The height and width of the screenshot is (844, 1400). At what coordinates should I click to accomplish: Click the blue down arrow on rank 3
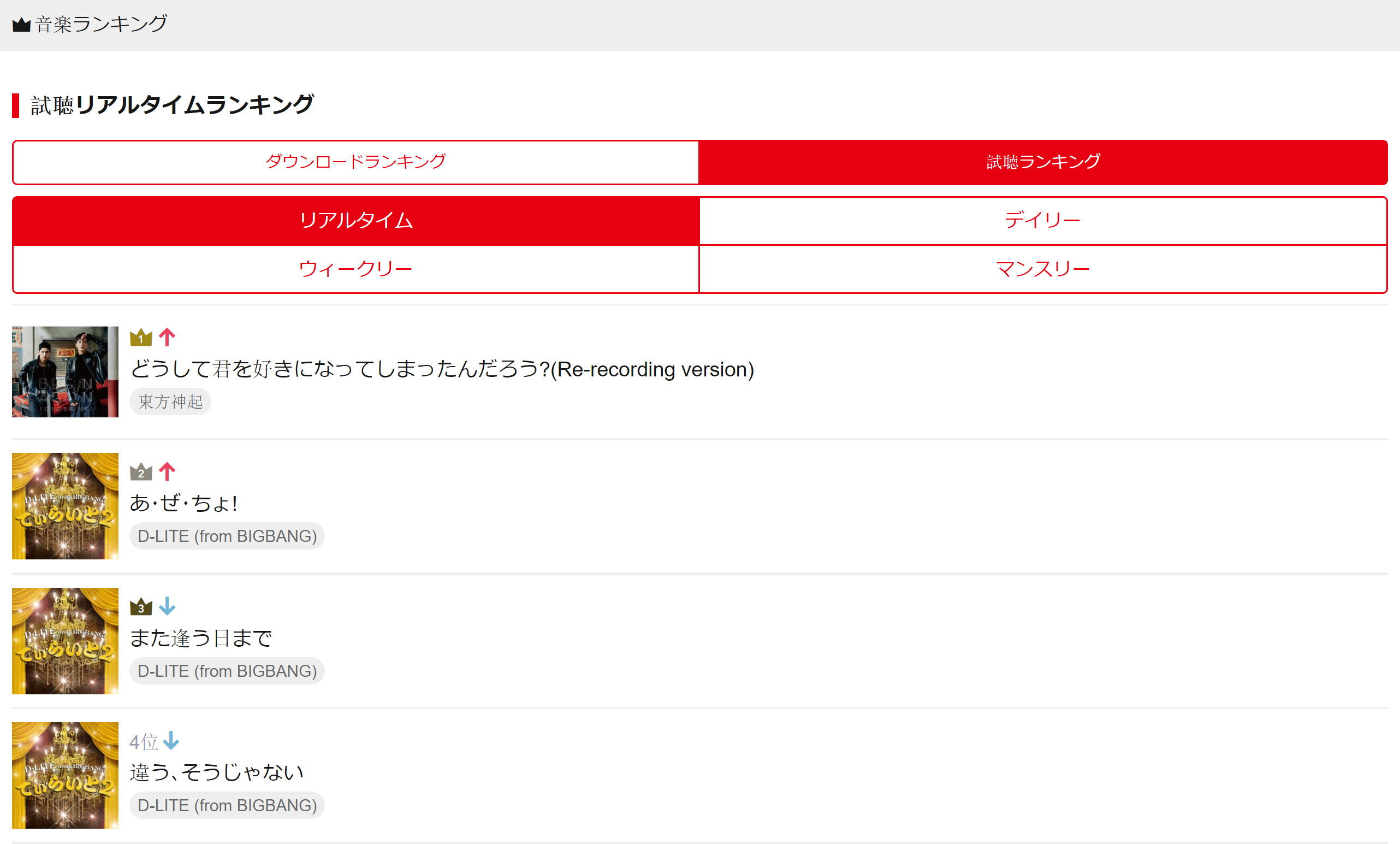coord(167,606)
